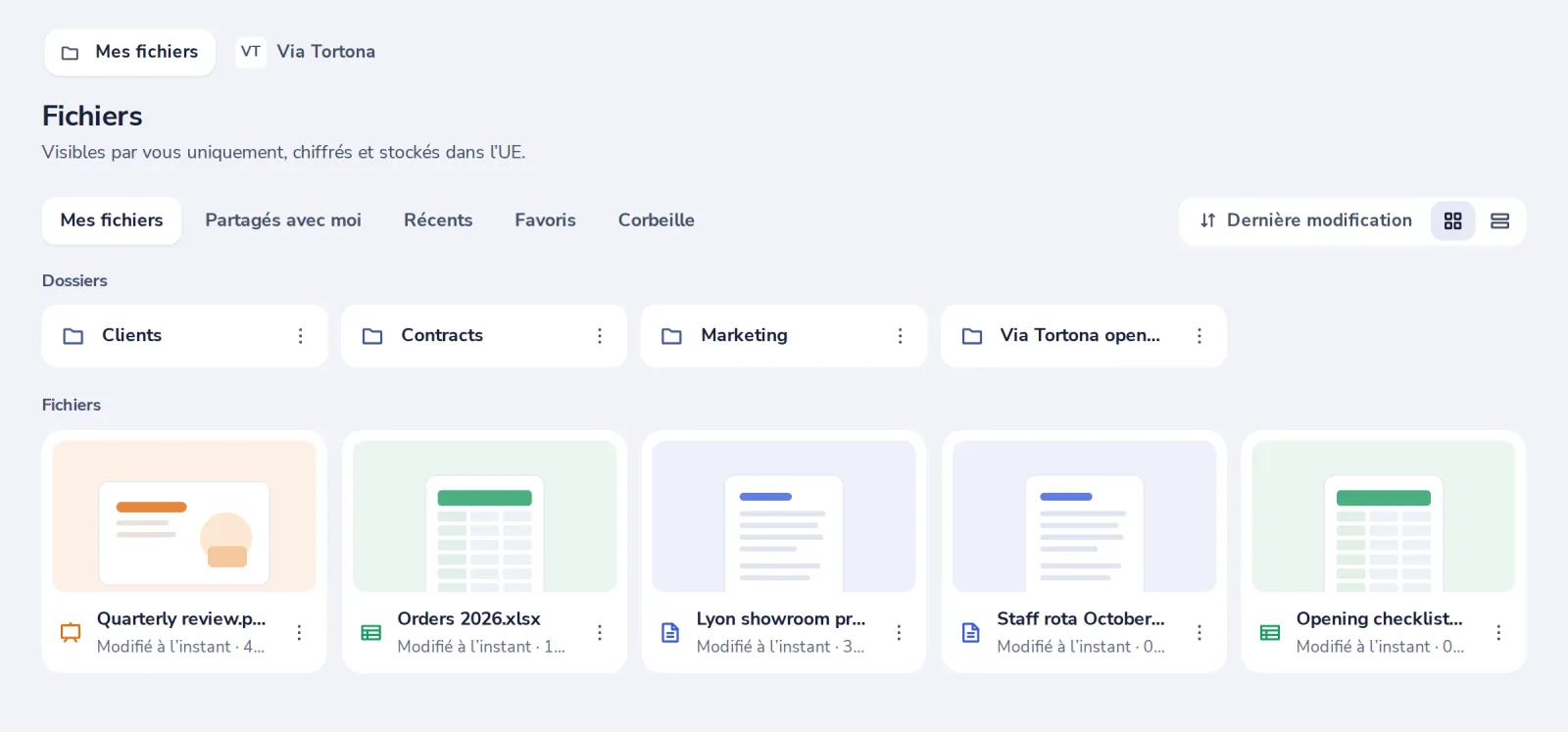Select the Mes fichiers tab
The height and width of the screenshot is (732, 1568).
pos(112,220)
